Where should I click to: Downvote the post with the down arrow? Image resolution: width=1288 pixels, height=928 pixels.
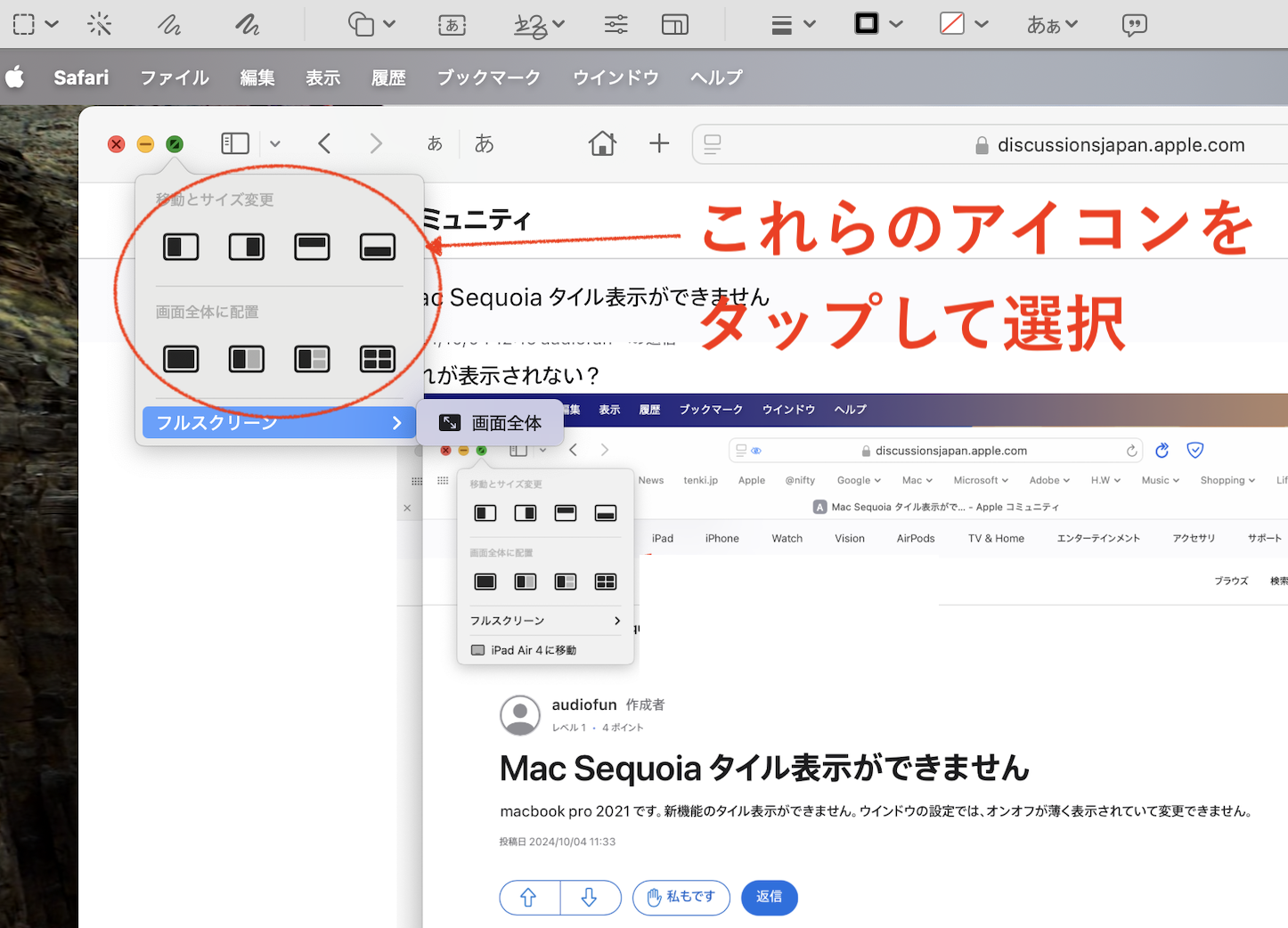coord(590,898)
